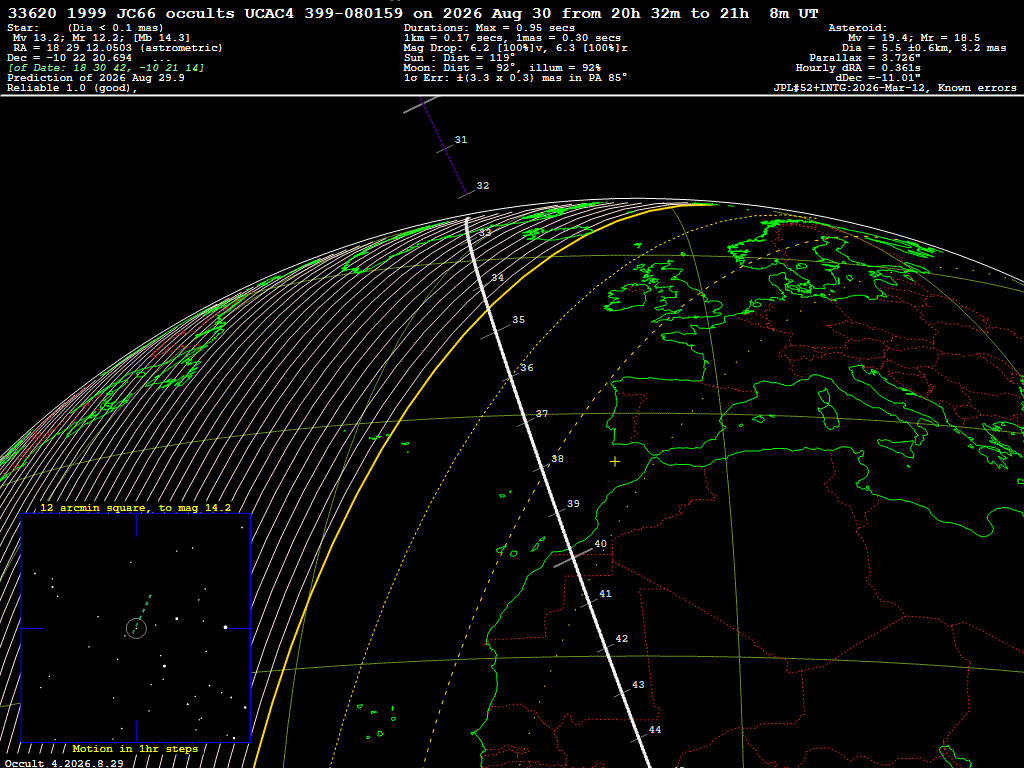Viewport: 1024px width, 768px height.
Task: Click the '12 arcmin square, to mag 14.2' caption
Action: click(x=135, y=507)
